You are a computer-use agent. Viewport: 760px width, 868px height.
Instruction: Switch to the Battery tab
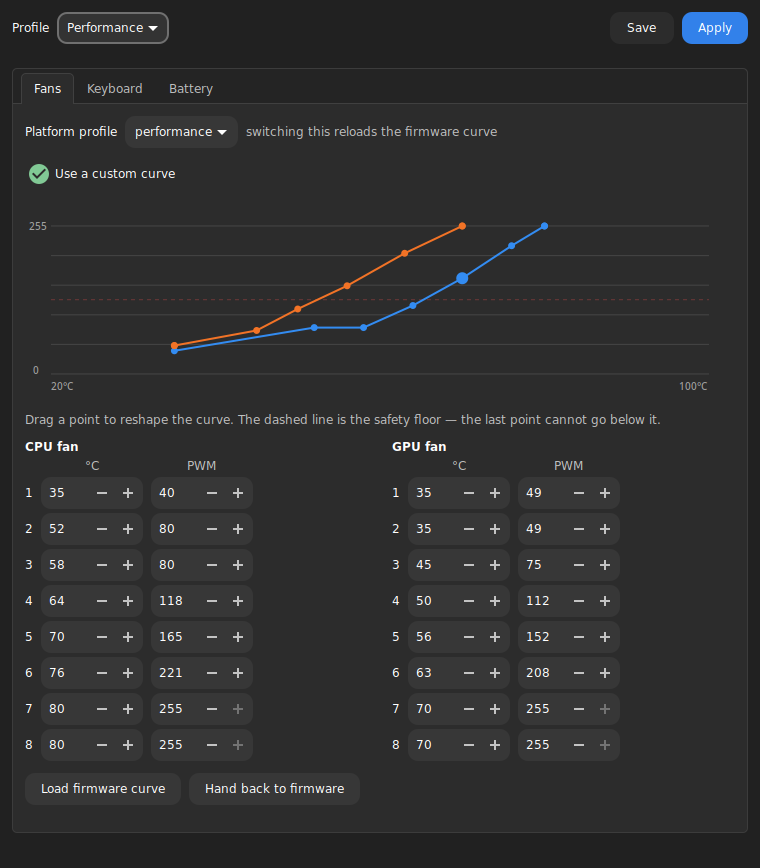191,89
